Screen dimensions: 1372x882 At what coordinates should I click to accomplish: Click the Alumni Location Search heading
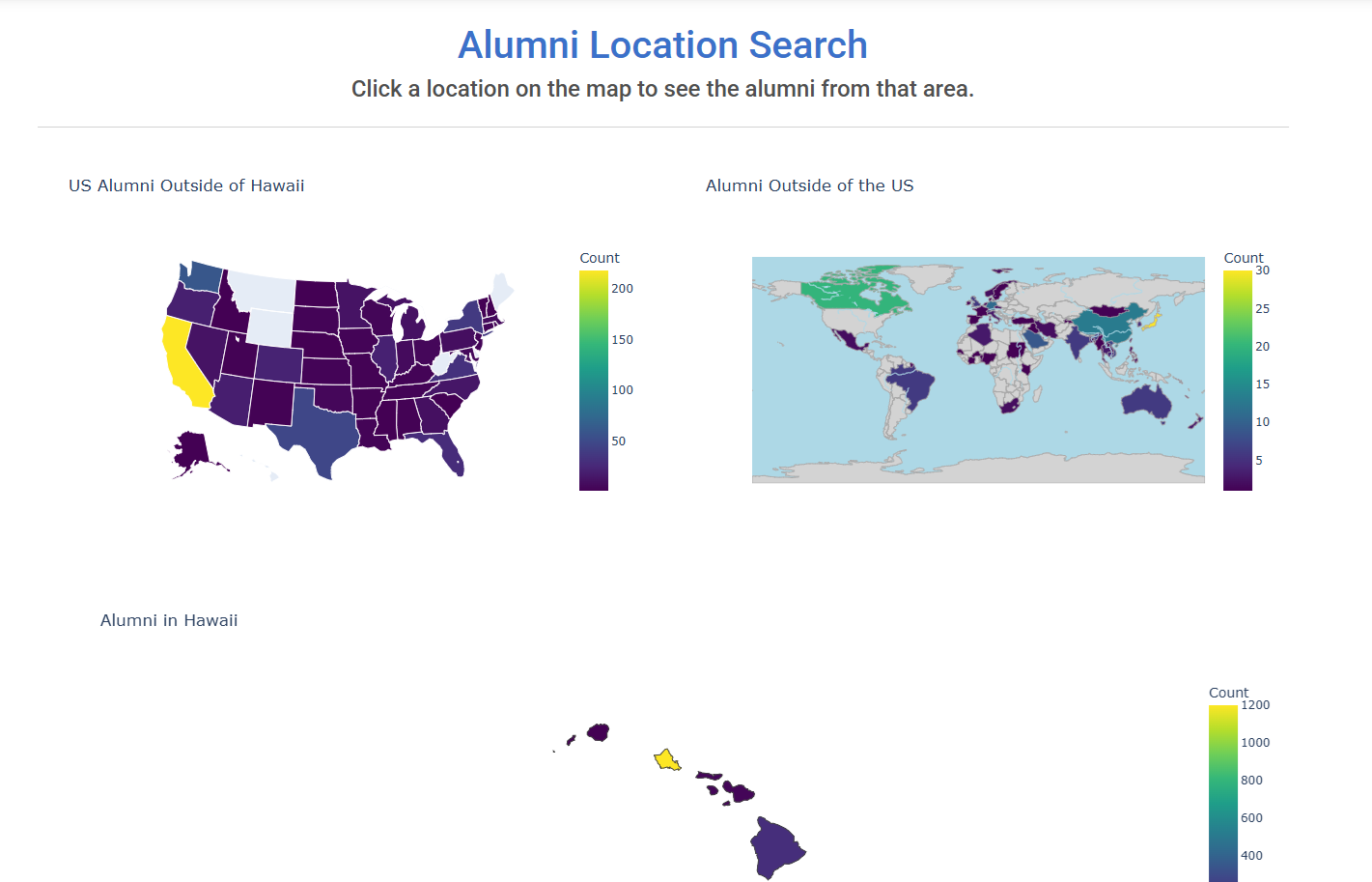click(662, 44)
